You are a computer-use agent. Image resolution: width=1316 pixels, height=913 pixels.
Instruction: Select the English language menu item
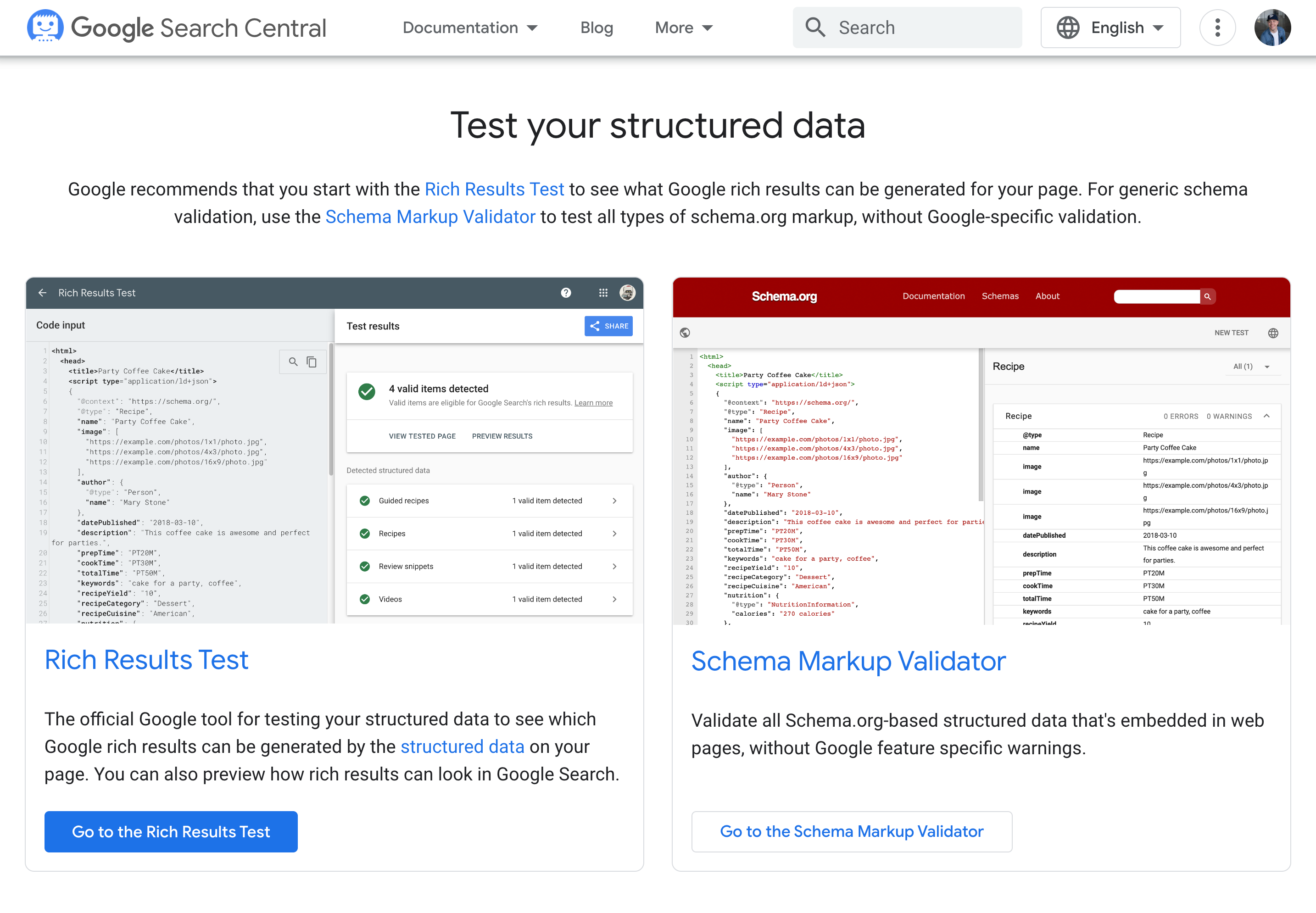coord(1113,27)
